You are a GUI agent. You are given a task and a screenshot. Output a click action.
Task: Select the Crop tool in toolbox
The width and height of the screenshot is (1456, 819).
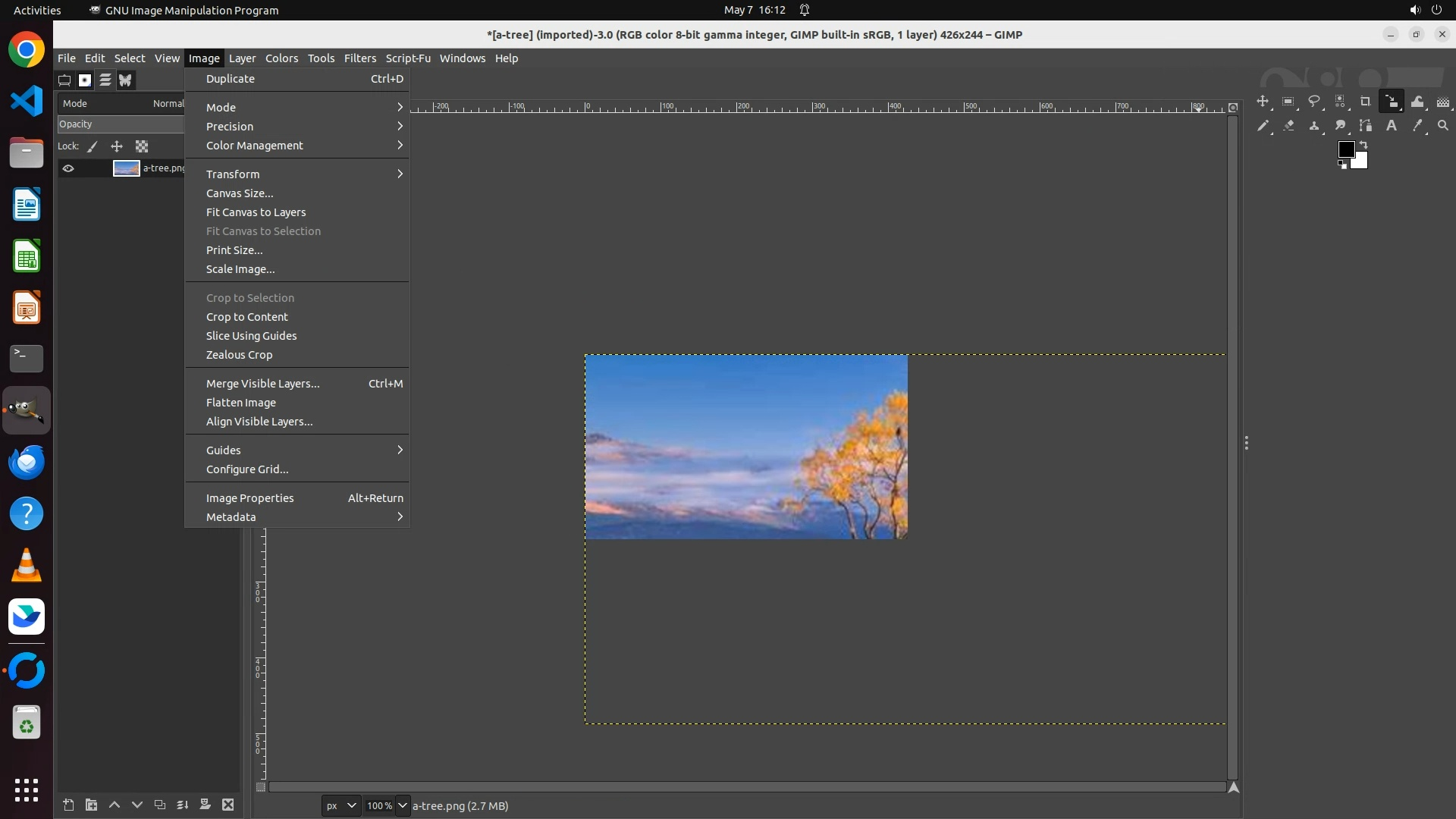1365,102
